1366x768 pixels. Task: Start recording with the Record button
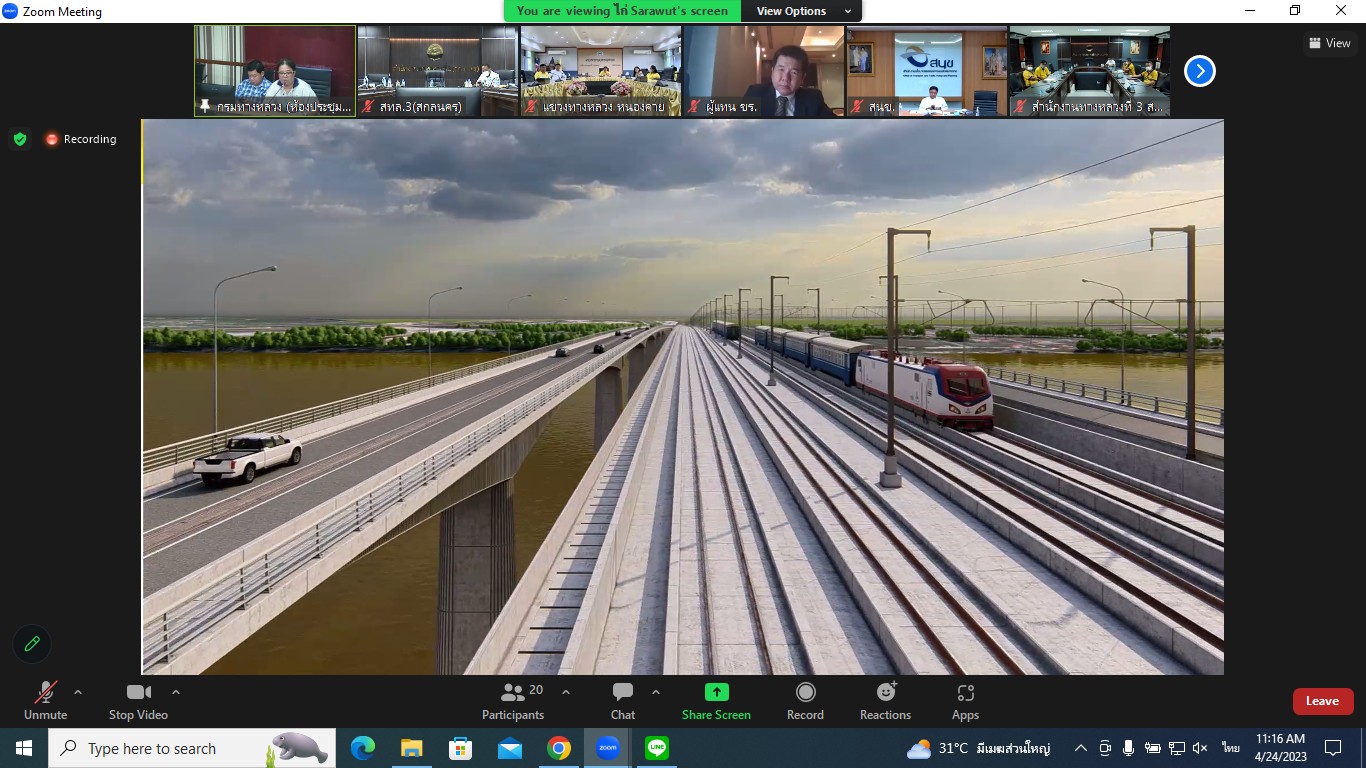coord(805,700)
